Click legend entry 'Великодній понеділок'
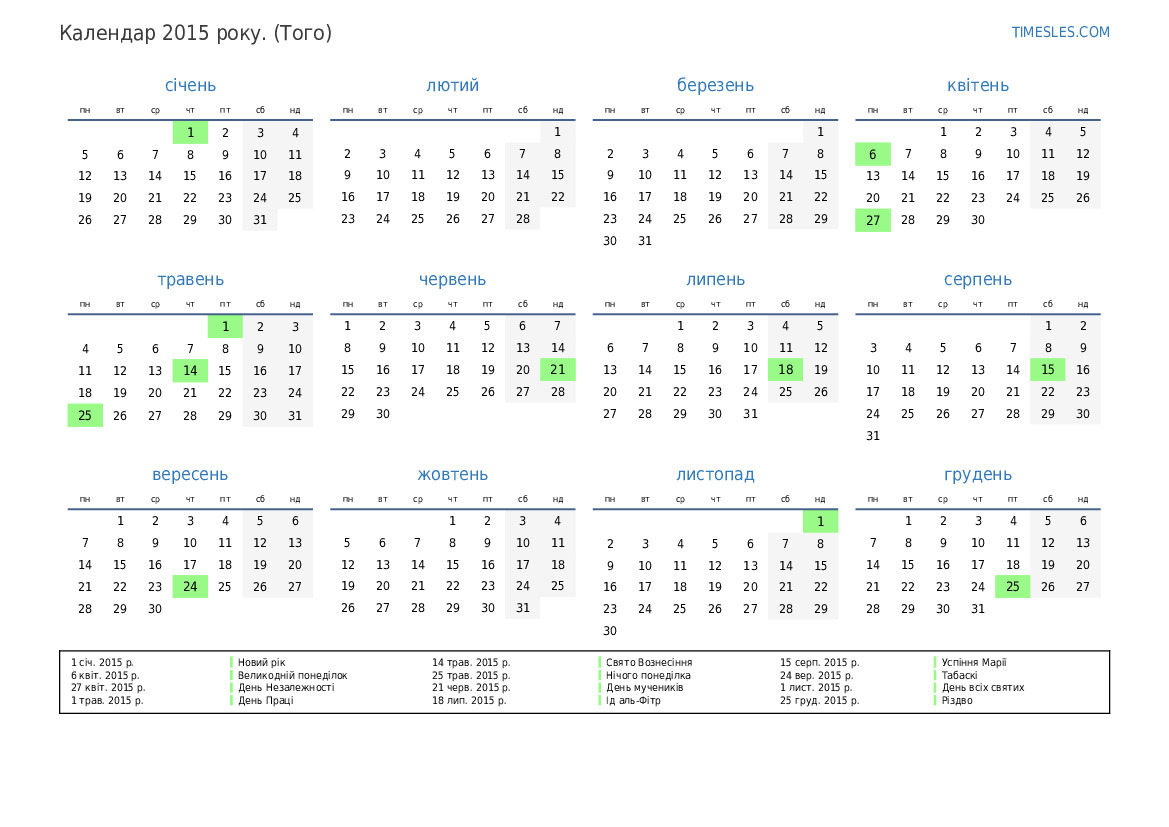This screenshot has height=827, width=1169. (293, 675)
